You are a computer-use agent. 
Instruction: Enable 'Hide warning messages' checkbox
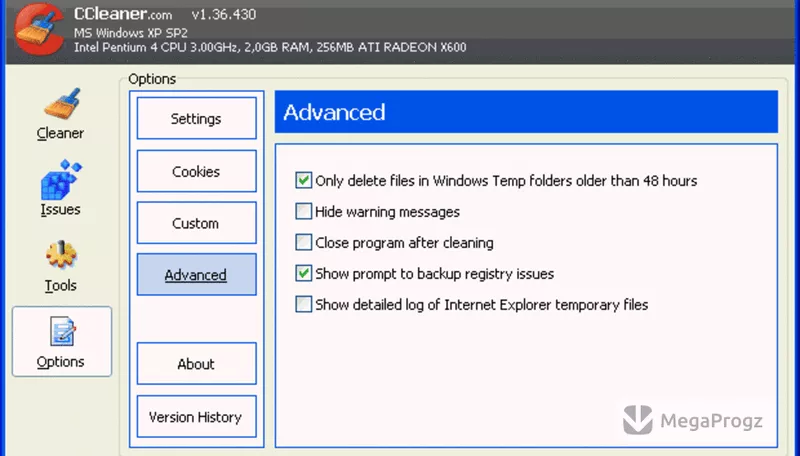tap(303, 211)
